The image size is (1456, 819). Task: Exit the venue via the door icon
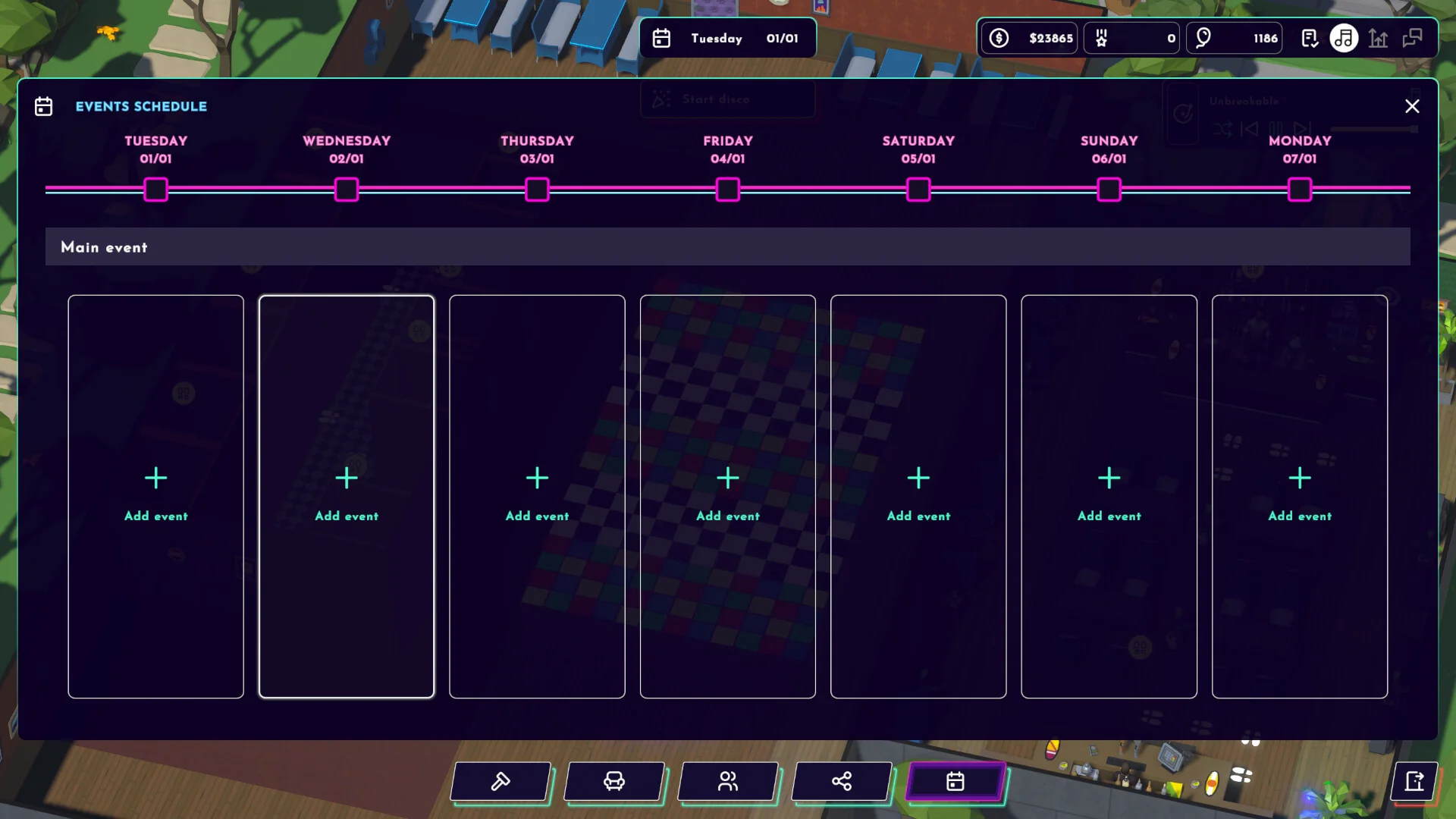tap(1414, 782)
